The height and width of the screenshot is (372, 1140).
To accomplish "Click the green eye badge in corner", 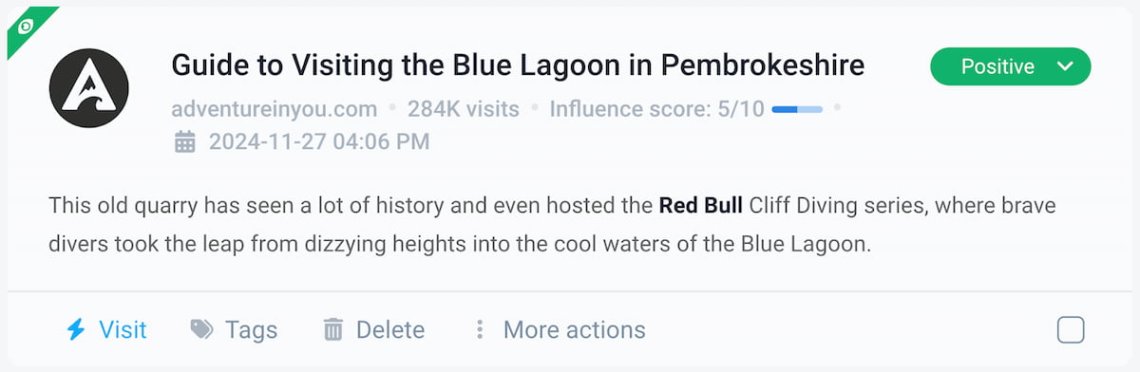I will pyautogui.click(x=25, y=26).
